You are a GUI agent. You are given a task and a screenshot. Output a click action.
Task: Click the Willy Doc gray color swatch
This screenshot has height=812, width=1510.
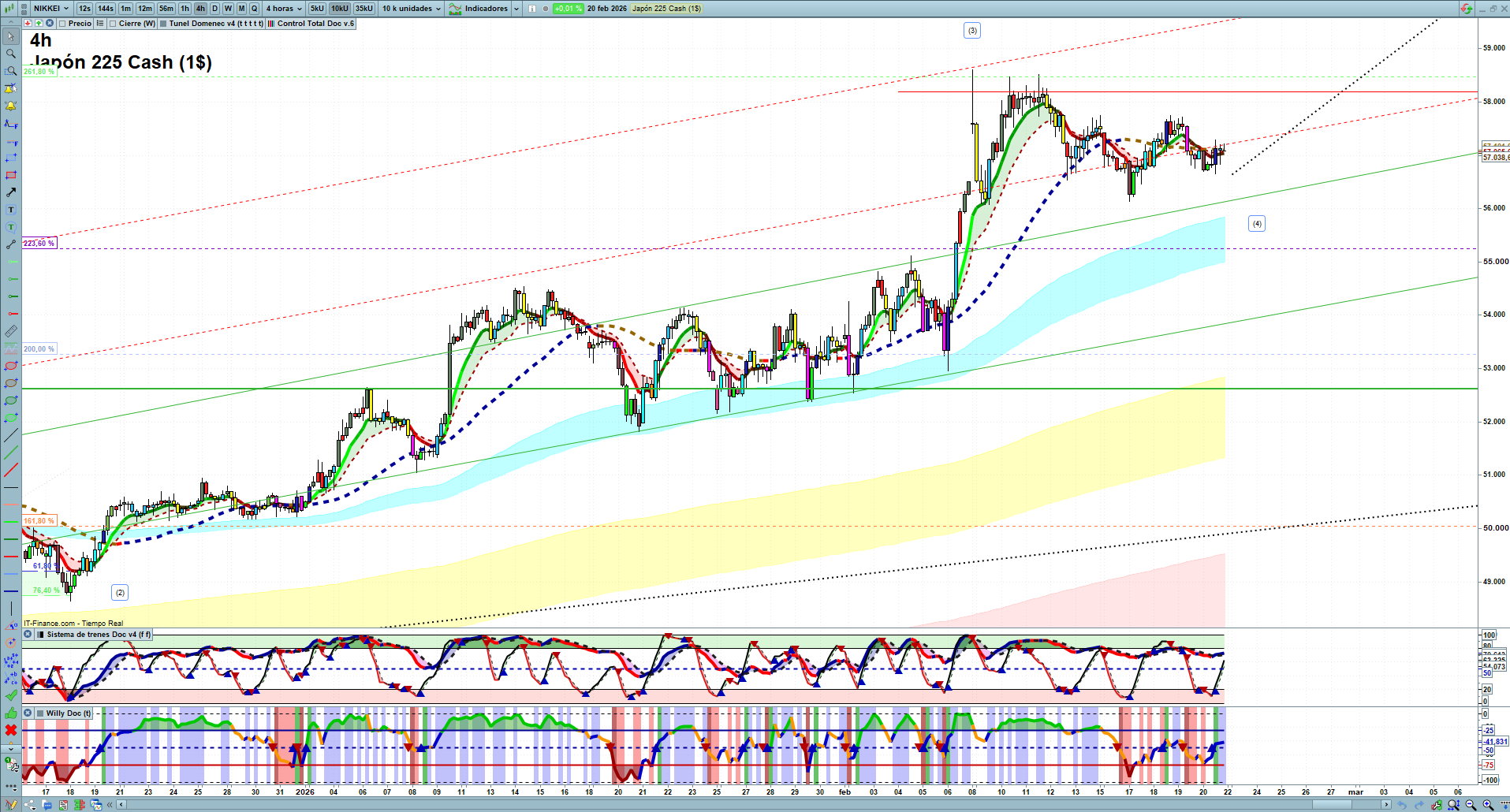tap(40, 713)
